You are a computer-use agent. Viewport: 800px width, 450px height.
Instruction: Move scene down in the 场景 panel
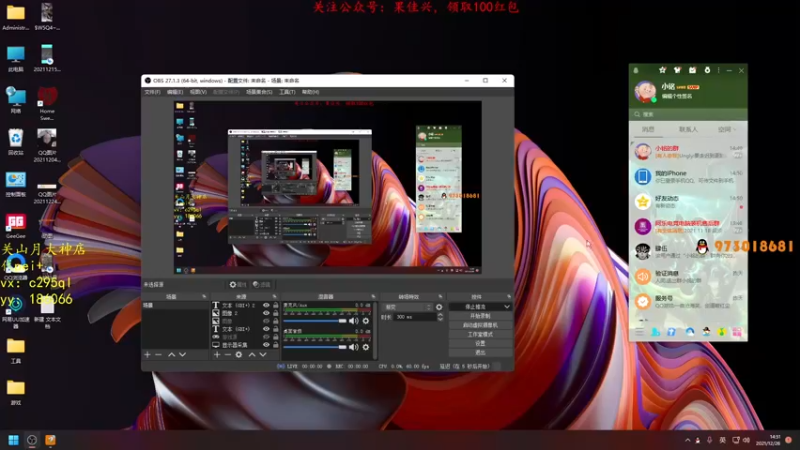(183, 355)
